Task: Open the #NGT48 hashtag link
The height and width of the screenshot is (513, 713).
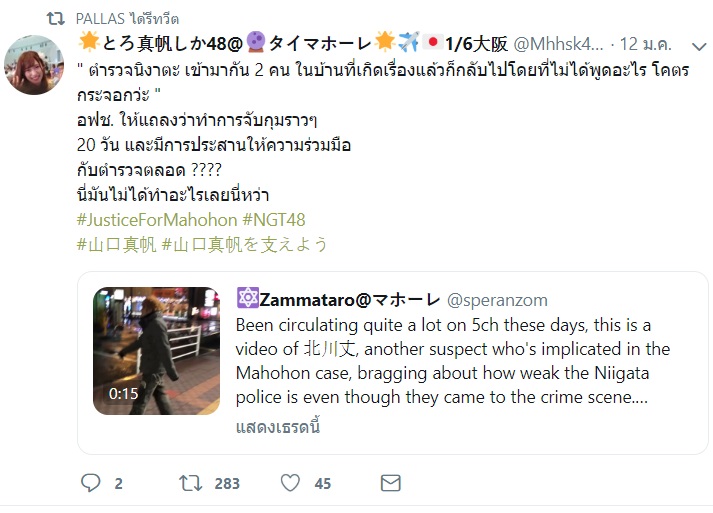Action: tap(274, 220)
